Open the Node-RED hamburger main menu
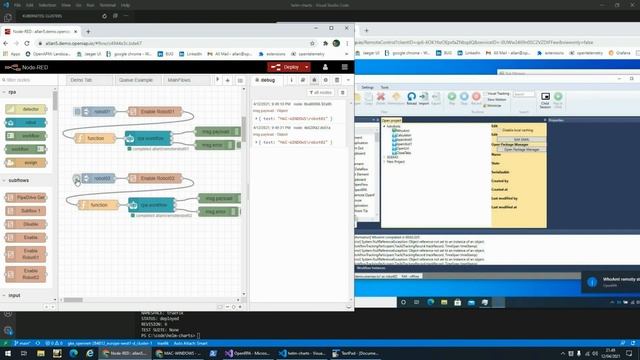The height and width of the screenshot is (360, 640). click(344, 67)
